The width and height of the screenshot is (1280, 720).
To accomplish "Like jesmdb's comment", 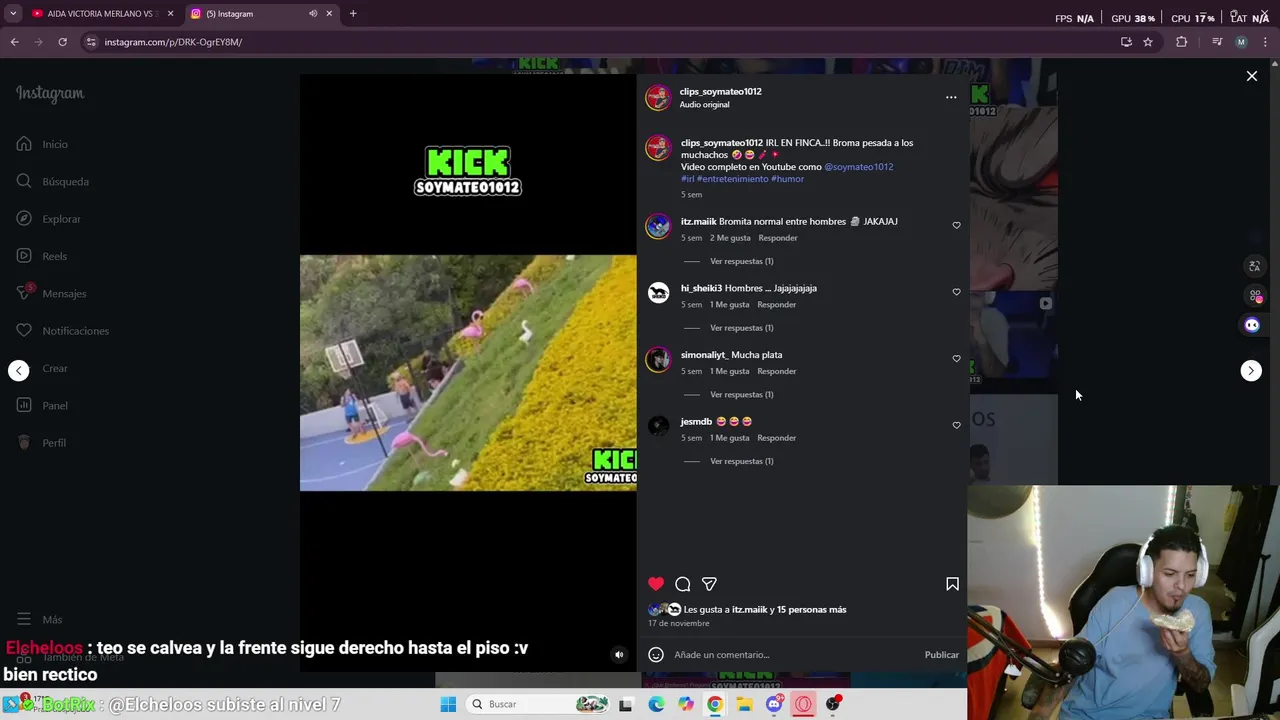I will tap(956, 425).
